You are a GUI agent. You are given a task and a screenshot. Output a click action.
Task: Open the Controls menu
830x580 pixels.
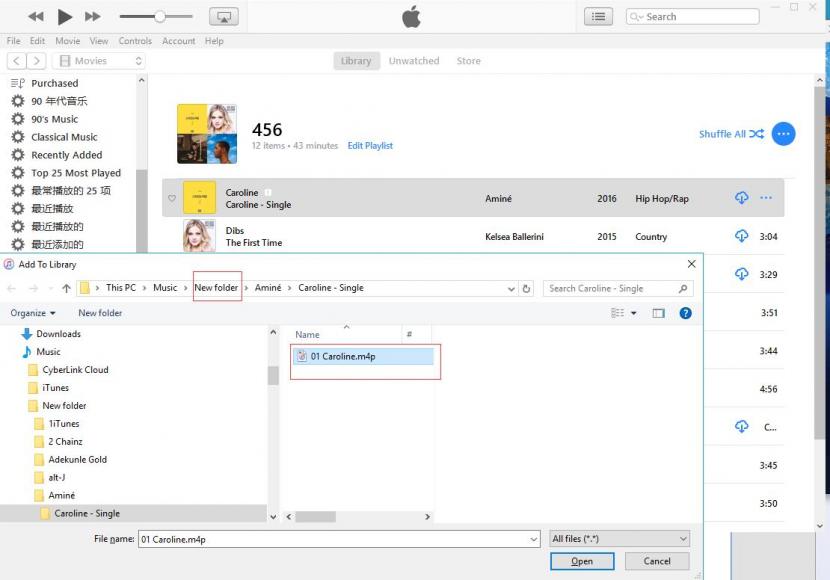[135, 41]
